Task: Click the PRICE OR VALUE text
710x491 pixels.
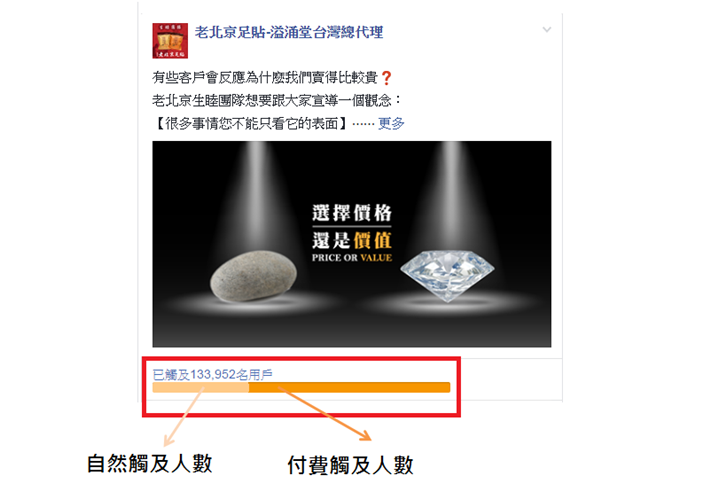Action: point(352,258)
